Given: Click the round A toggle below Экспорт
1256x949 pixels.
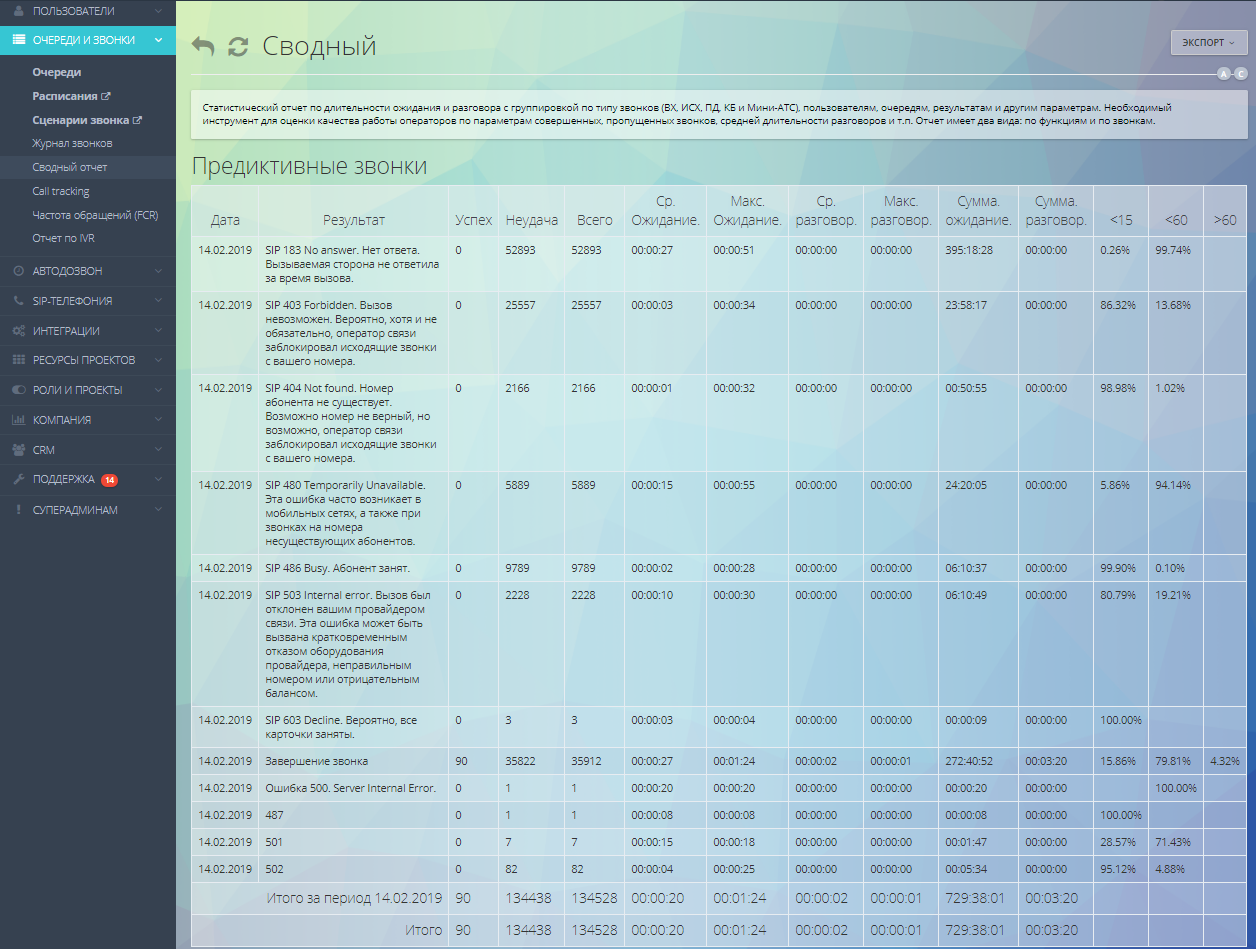Looking at the screenshot, I should pos(1223,74).
